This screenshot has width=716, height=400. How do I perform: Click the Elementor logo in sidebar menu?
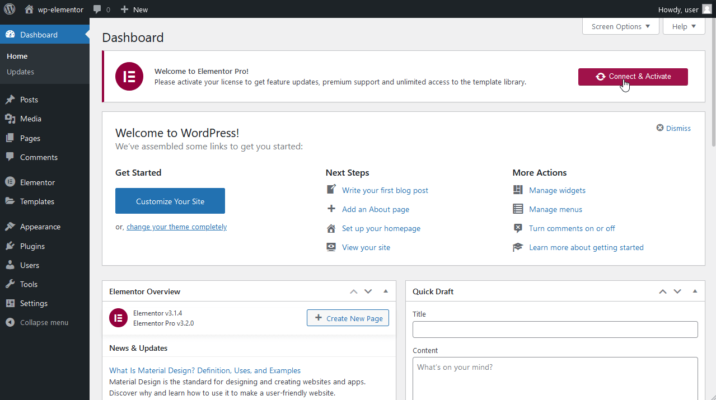pos(9,183)
